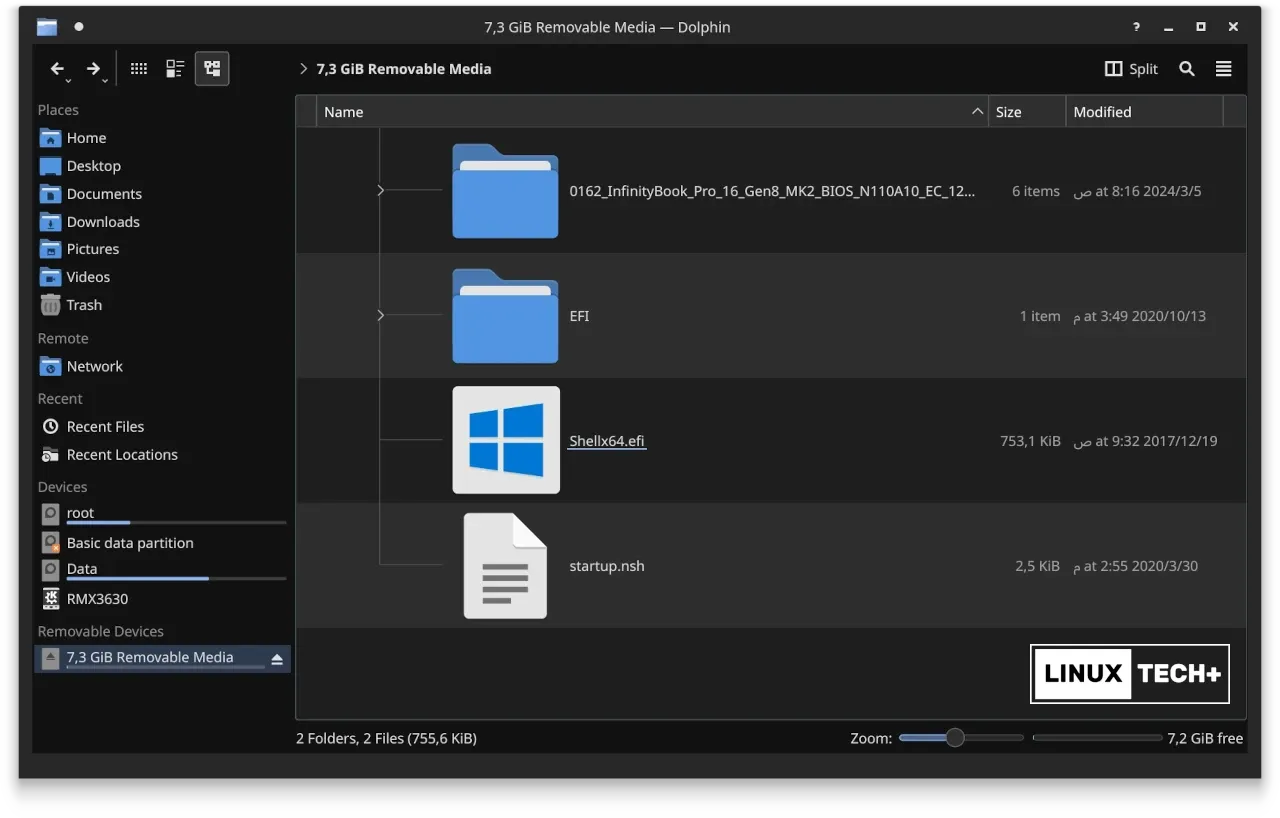Click the chevron at the start of the breadcrumb

[303, 69]
